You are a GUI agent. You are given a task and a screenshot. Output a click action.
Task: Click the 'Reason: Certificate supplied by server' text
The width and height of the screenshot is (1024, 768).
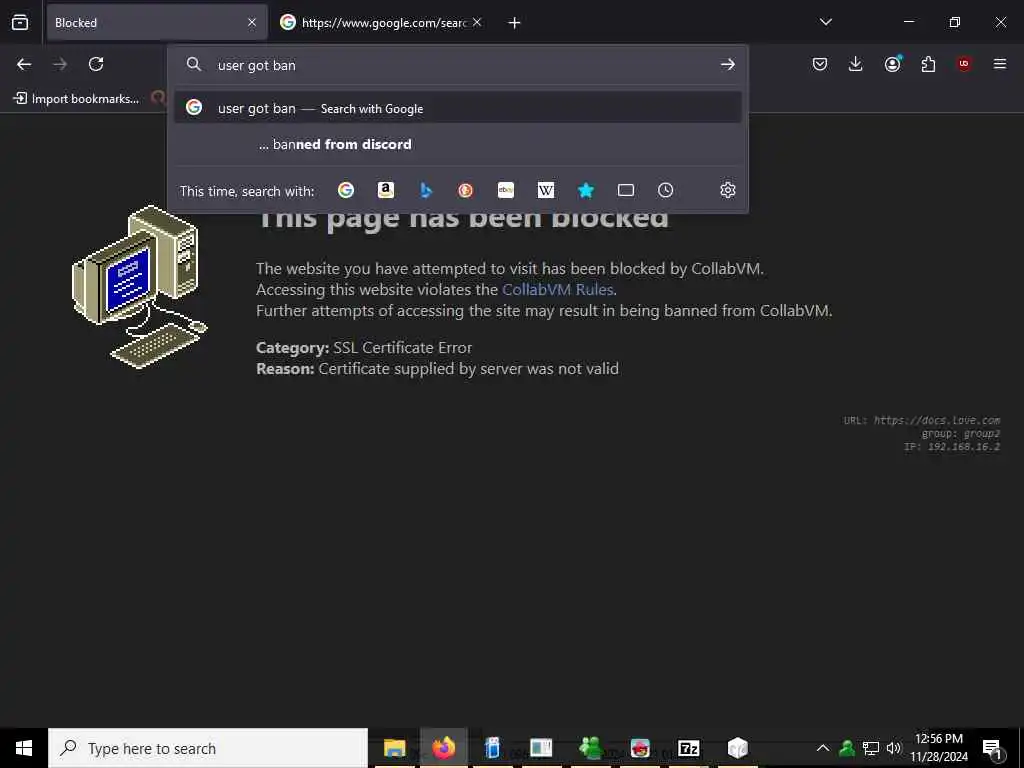tap(437, 368)
